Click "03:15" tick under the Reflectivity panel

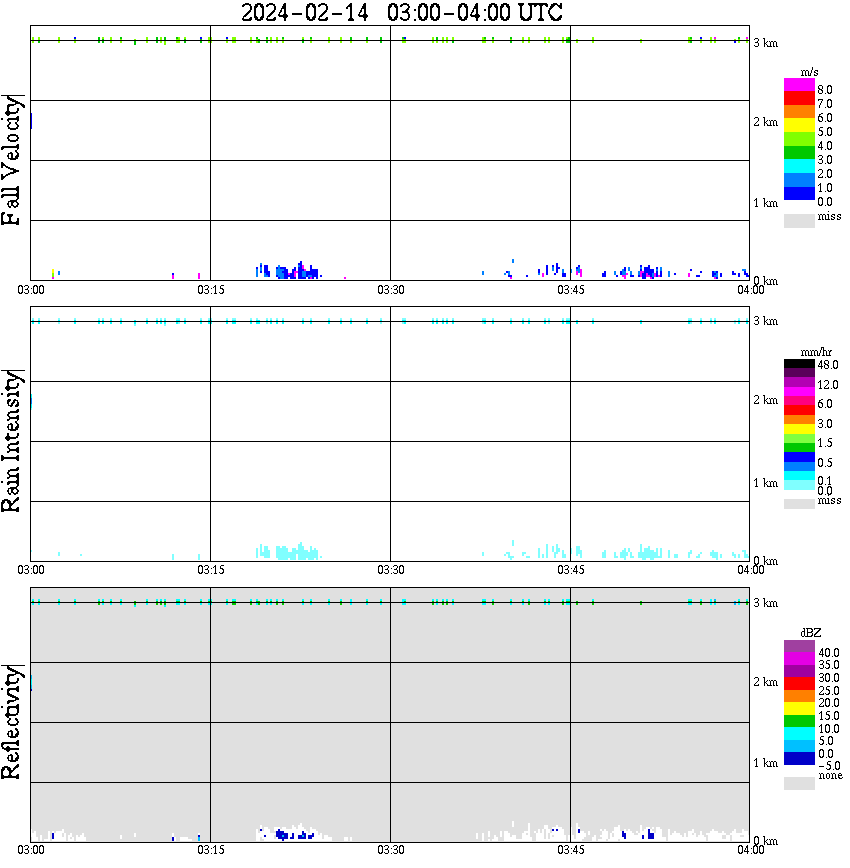coord(210,850)
